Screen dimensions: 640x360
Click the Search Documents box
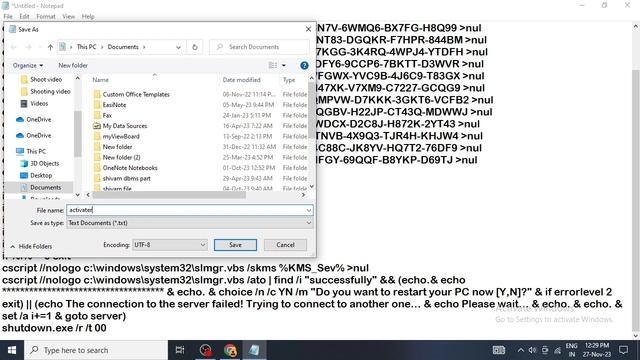(x=259, y=47)
